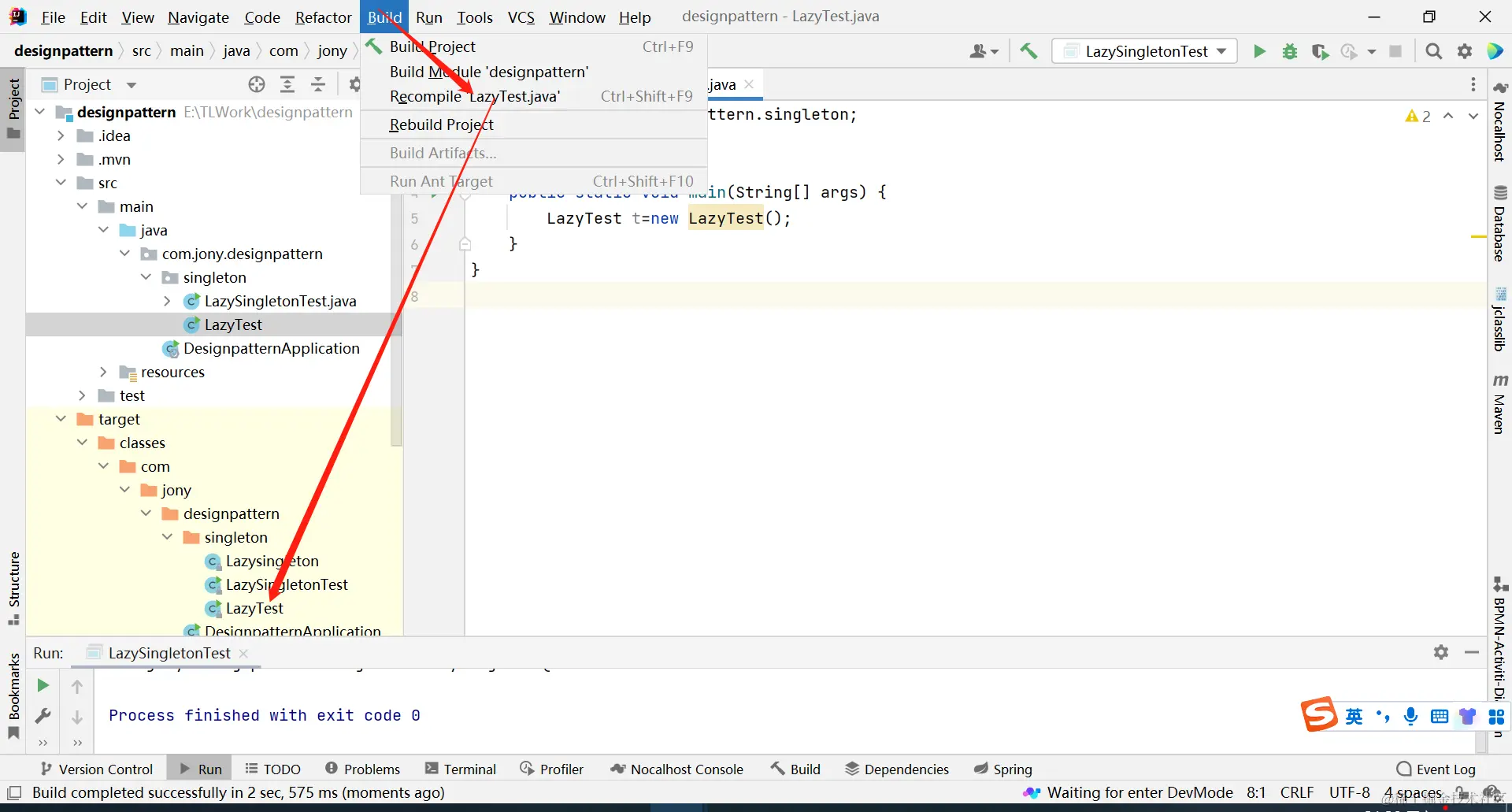Viewport: 1512px width, 812px height.
Task: Open Search Everywhere magnifier
Action: pos(1434,51)
